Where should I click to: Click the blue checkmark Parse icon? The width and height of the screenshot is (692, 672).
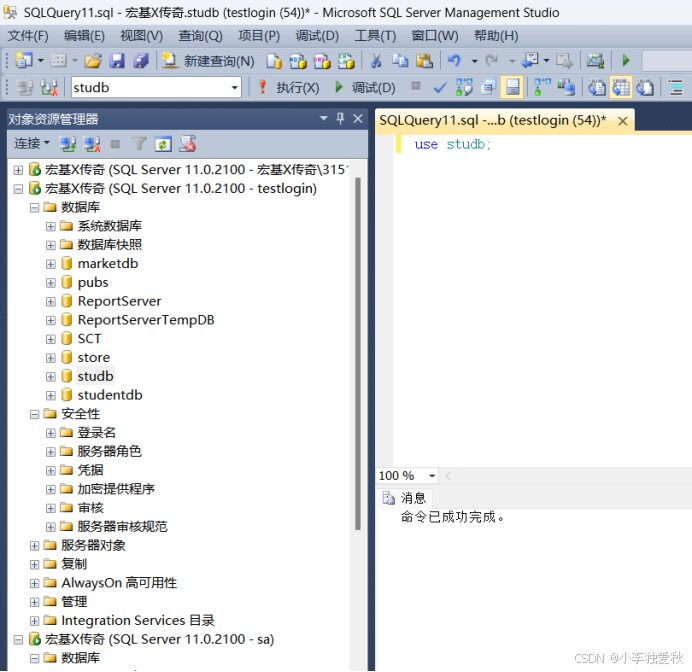coord(440,87)
